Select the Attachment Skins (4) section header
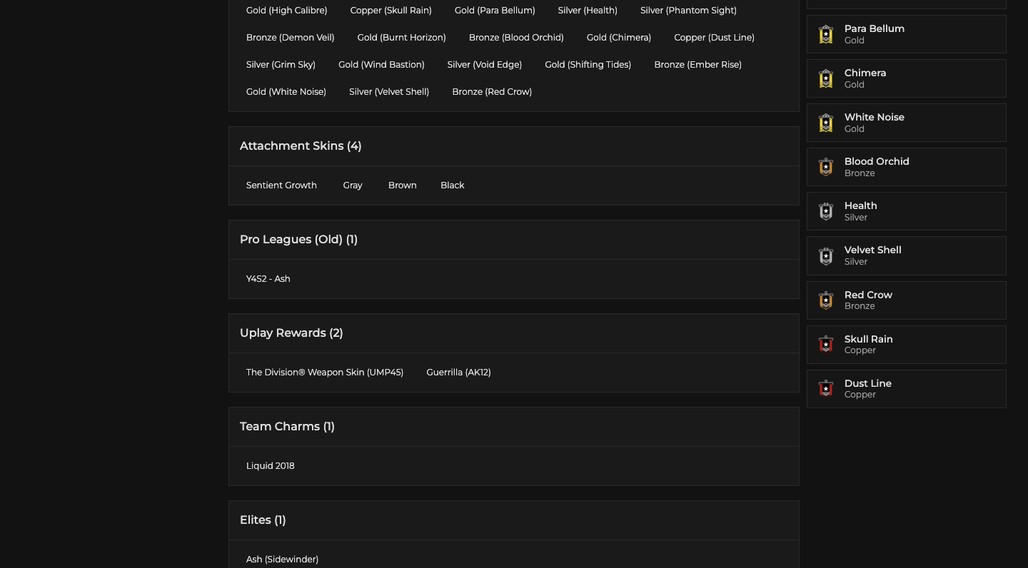The width and height of the screenshot is (1028, 568). (x=513, y=146)
